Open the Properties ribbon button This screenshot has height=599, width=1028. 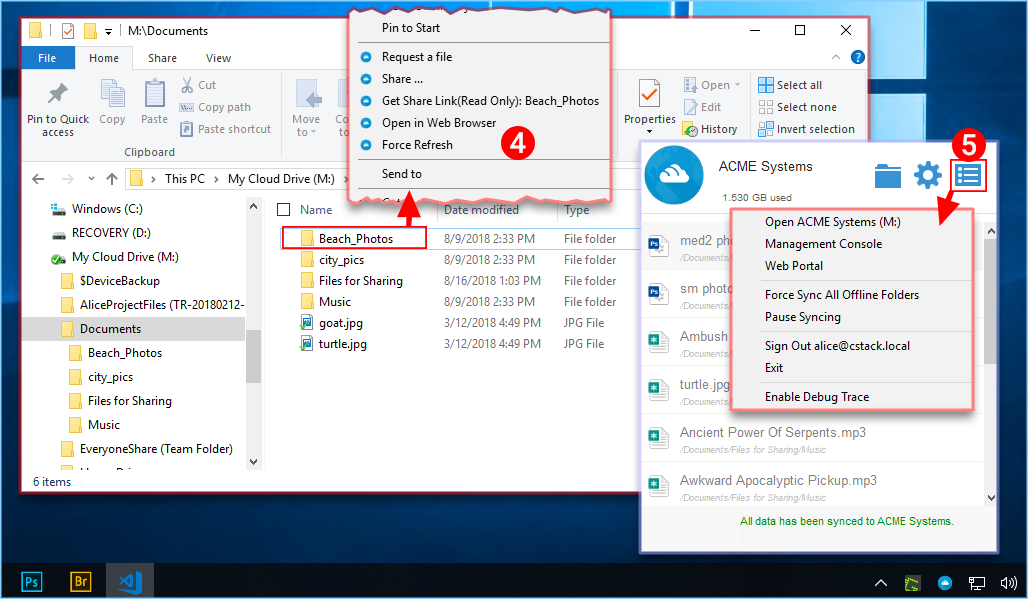650,105
